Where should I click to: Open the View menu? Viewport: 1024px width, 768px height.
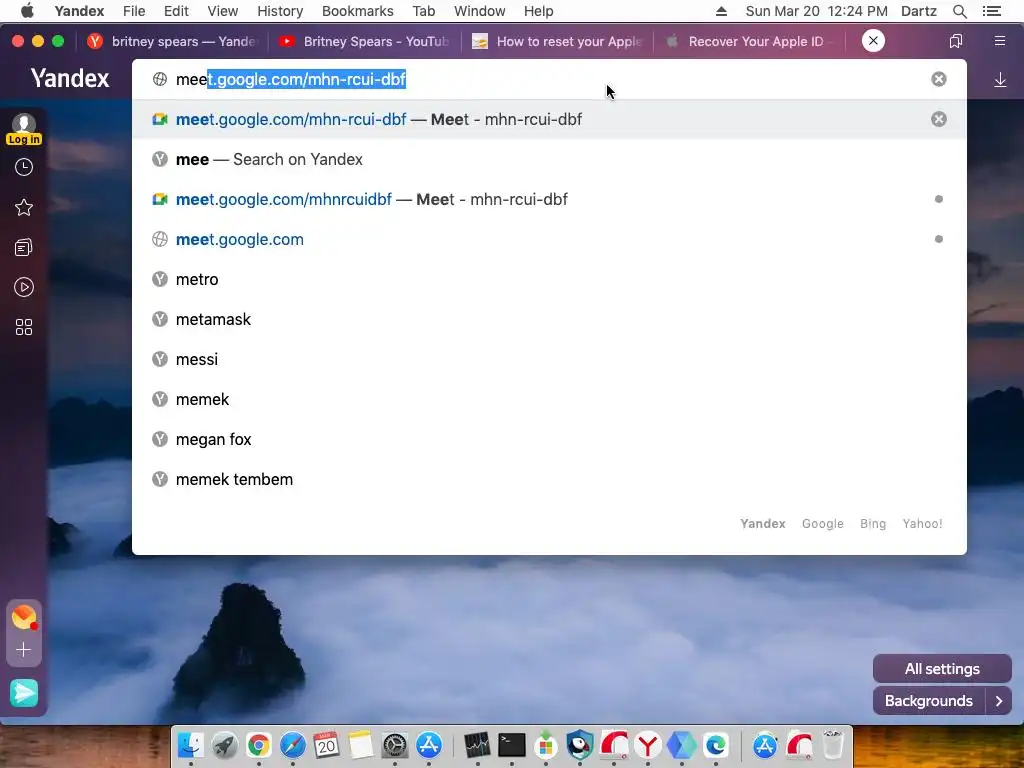tap(223, 11)
